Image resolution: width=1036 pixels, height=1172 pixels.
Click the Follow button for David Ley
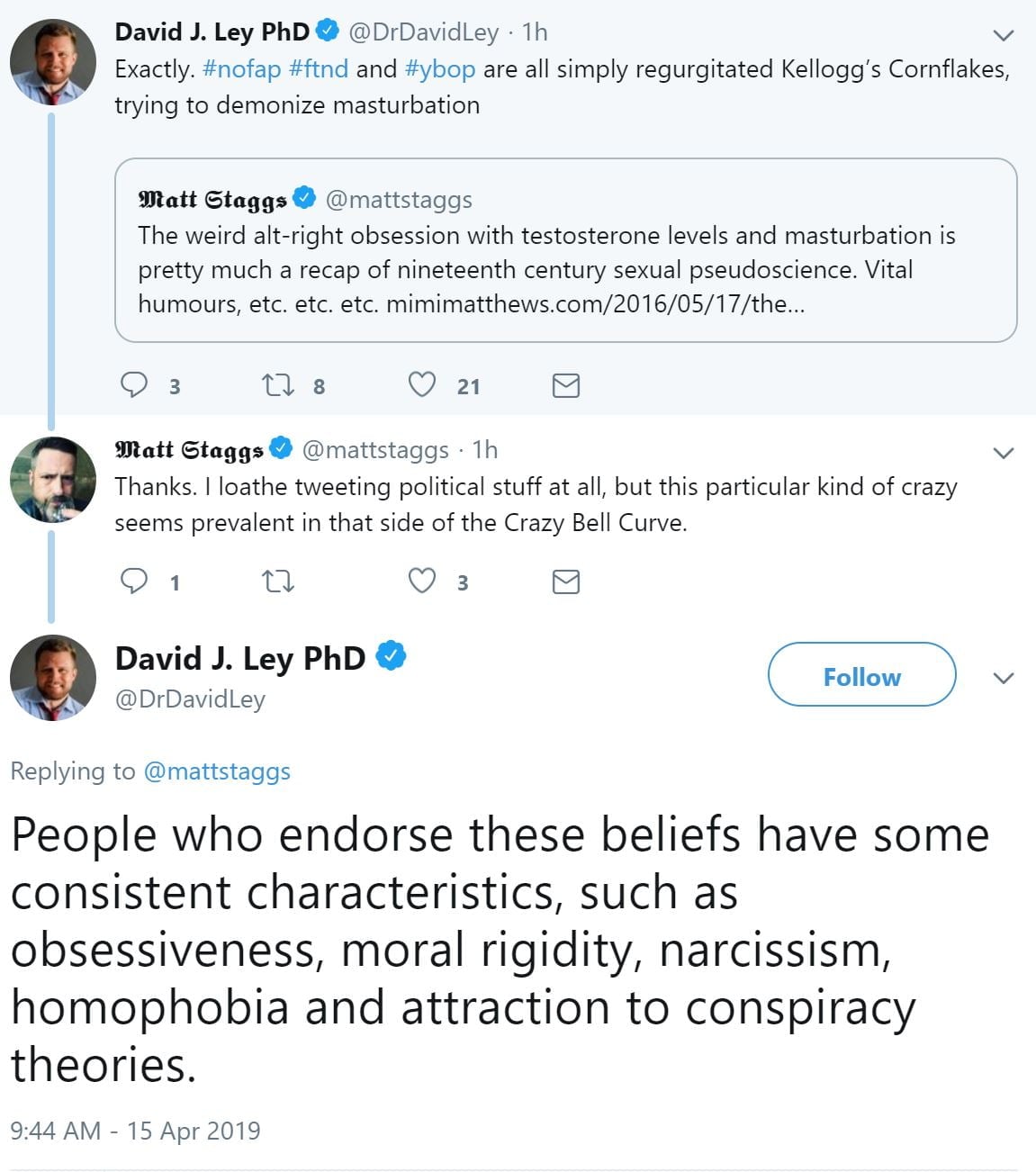pyautogui.click(x=861, y=675)
